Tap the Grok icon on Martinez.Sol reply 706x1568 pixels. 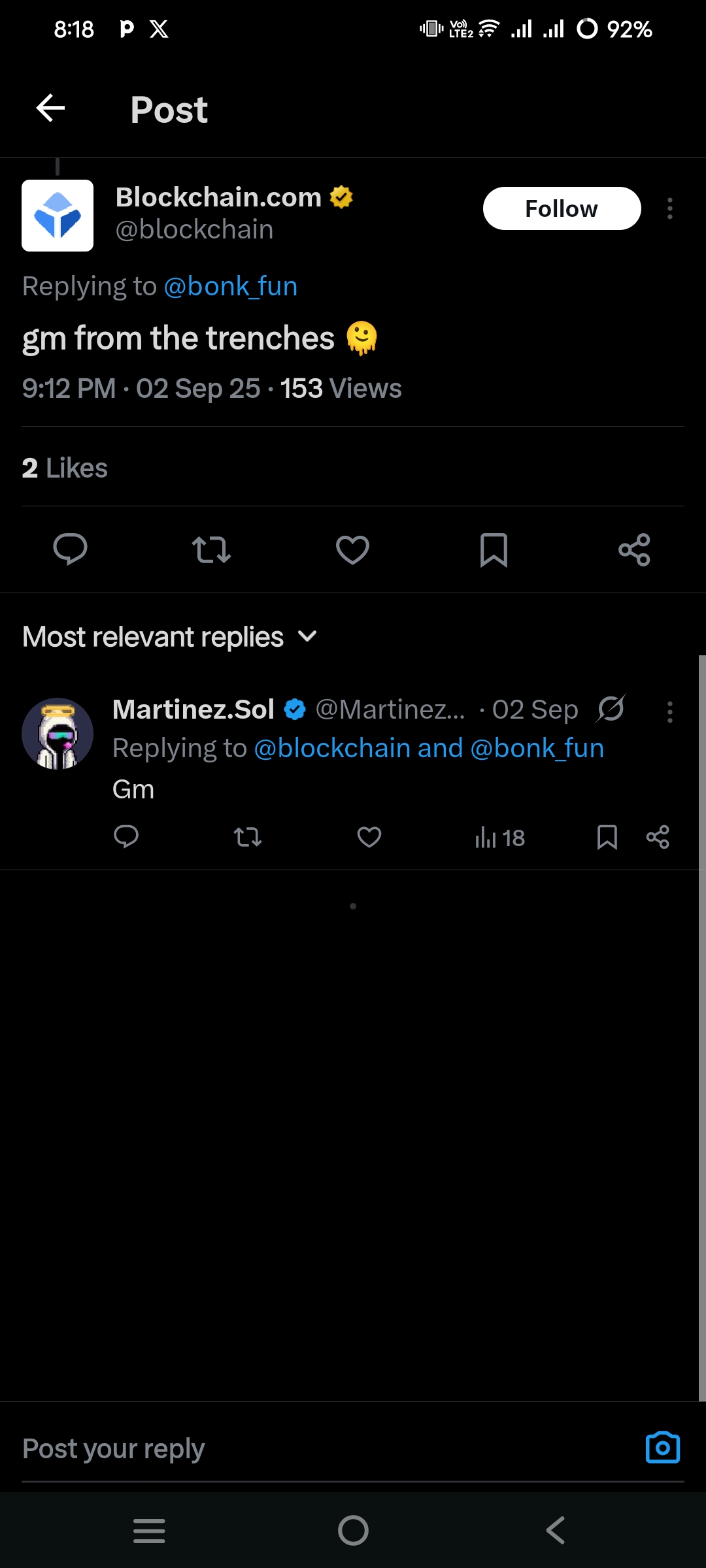coord(611,709)
